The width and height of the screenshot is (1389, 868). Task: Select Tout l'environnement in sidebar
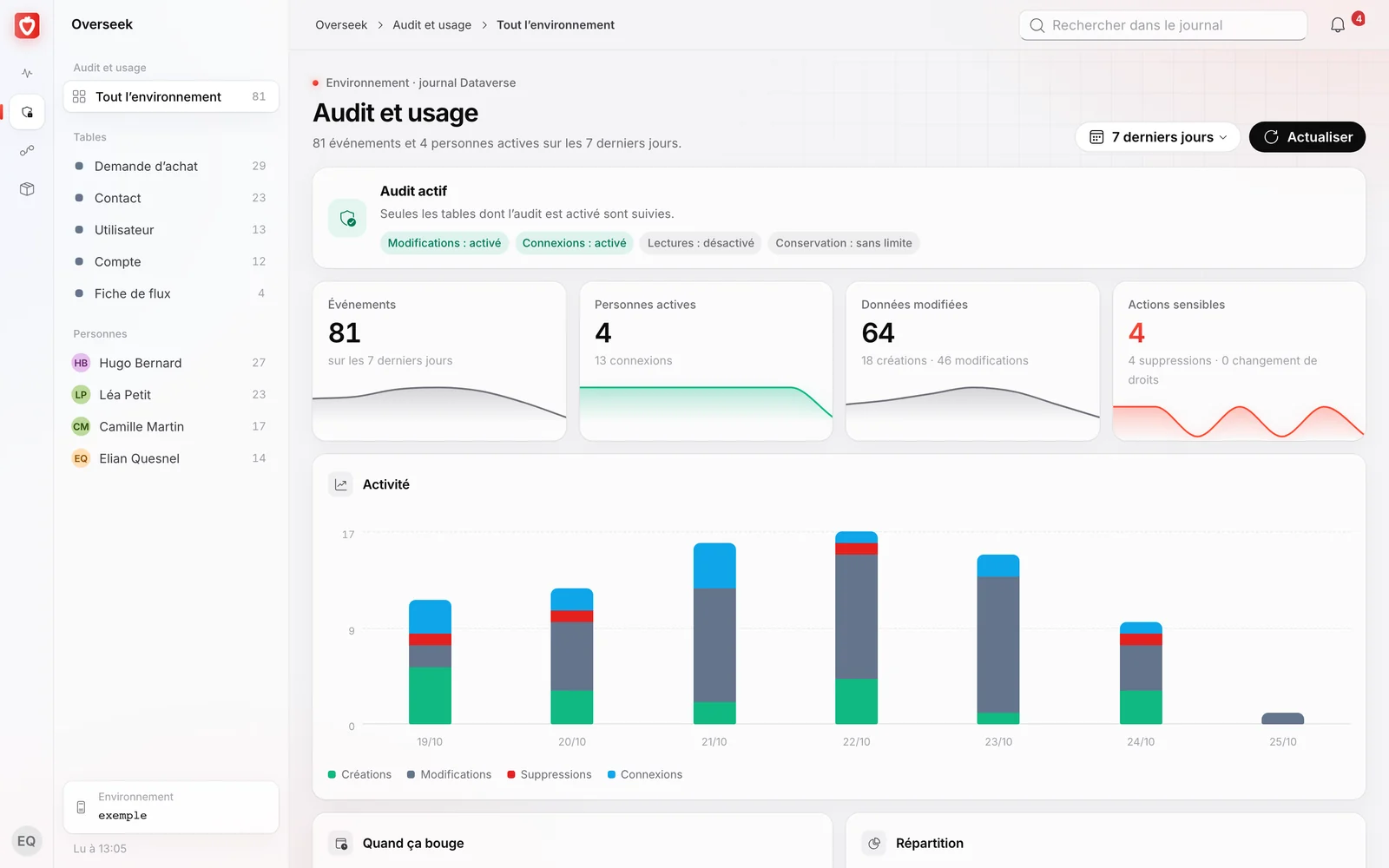point(171,96)
